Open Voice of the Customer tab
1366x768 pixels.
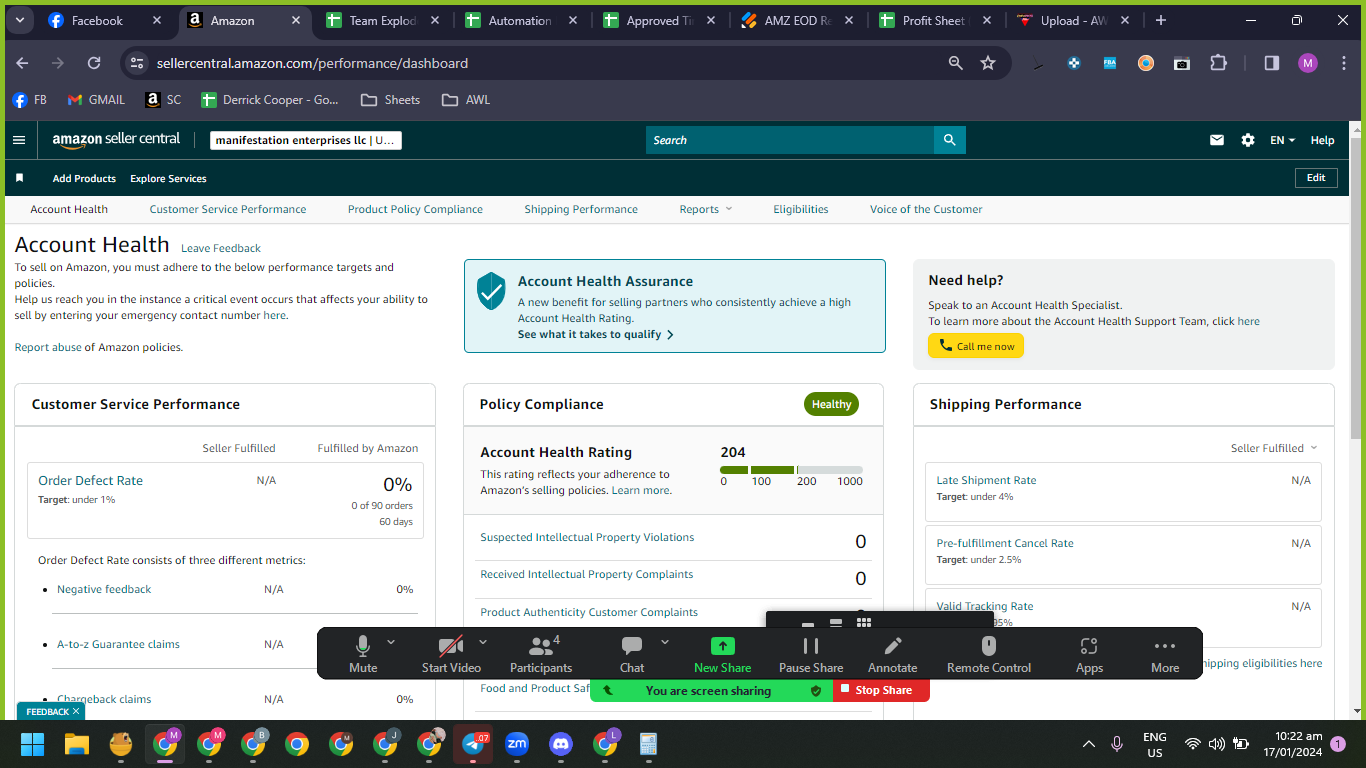(926, 209)
